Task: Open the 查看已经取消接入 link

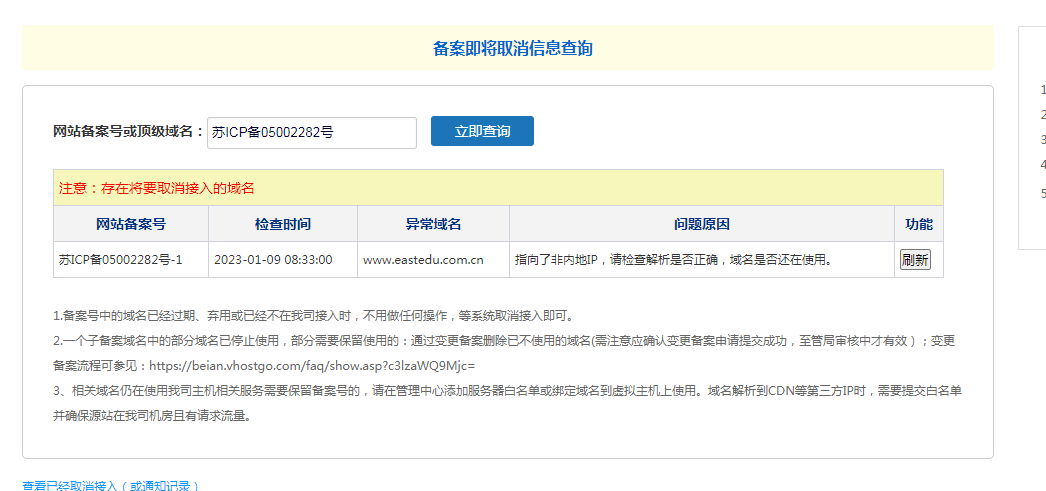Action: coord(111,486)
